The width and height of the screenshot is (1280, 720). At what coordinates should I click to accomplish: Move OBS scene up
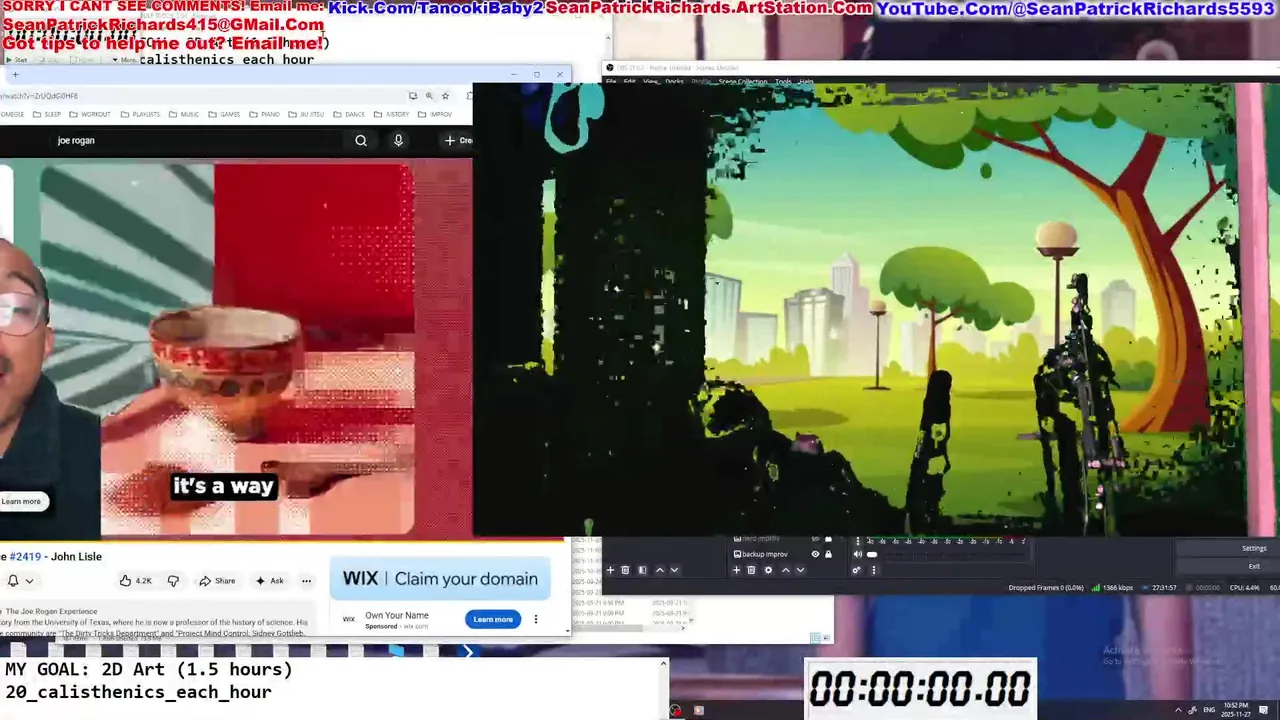click(659, 570)
